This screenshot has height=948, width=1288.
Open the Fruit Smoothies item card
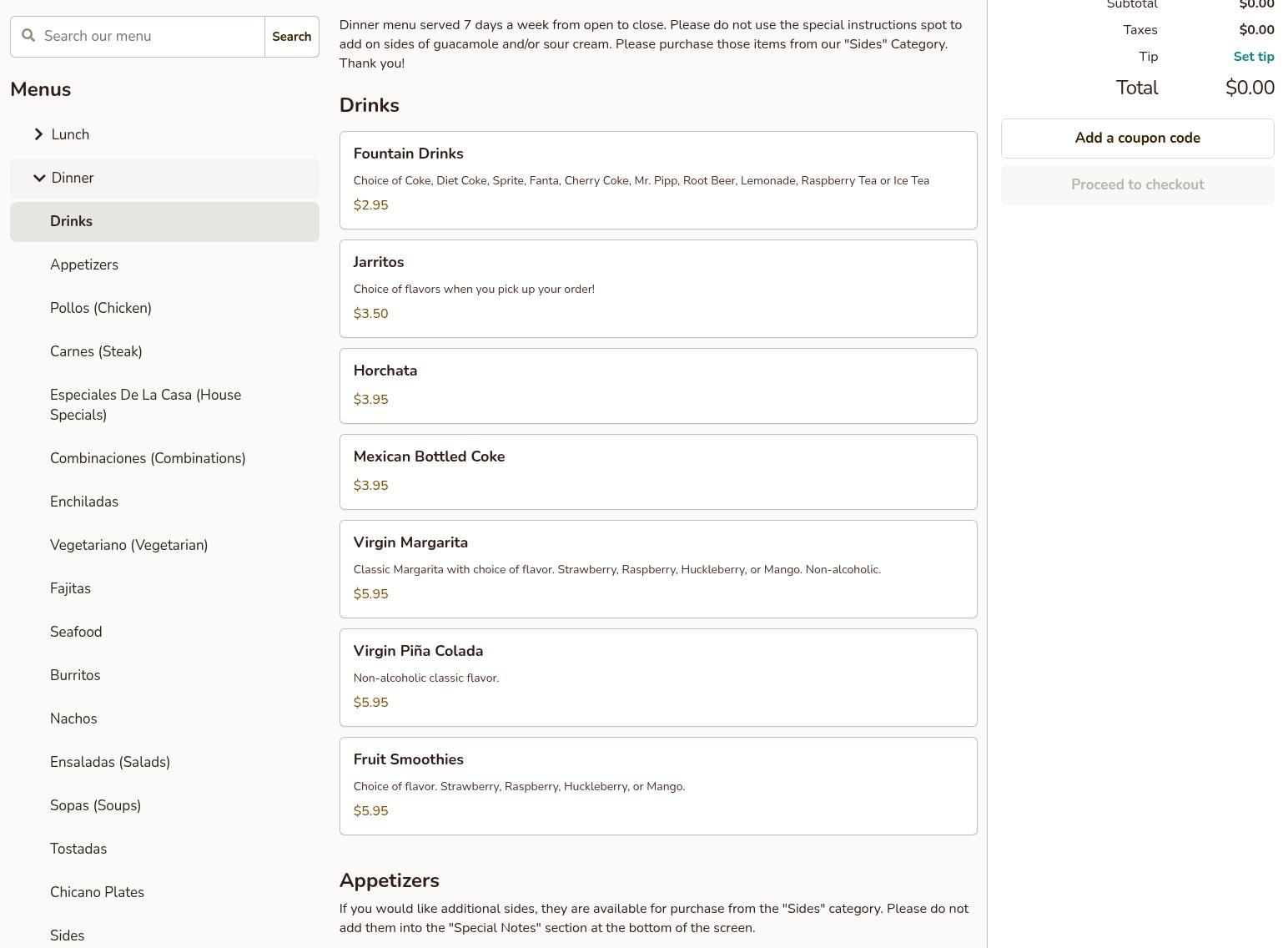coord(657,785)
